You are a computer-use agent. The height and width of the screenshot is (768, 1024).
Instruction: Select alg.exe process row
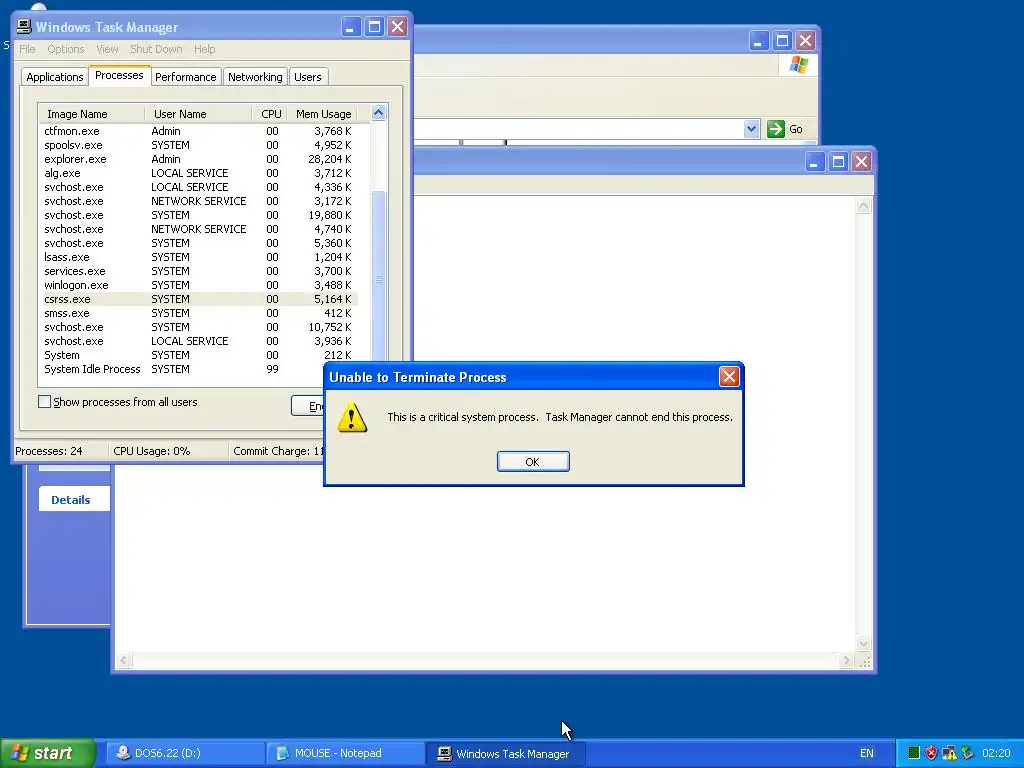click(198, 173)
